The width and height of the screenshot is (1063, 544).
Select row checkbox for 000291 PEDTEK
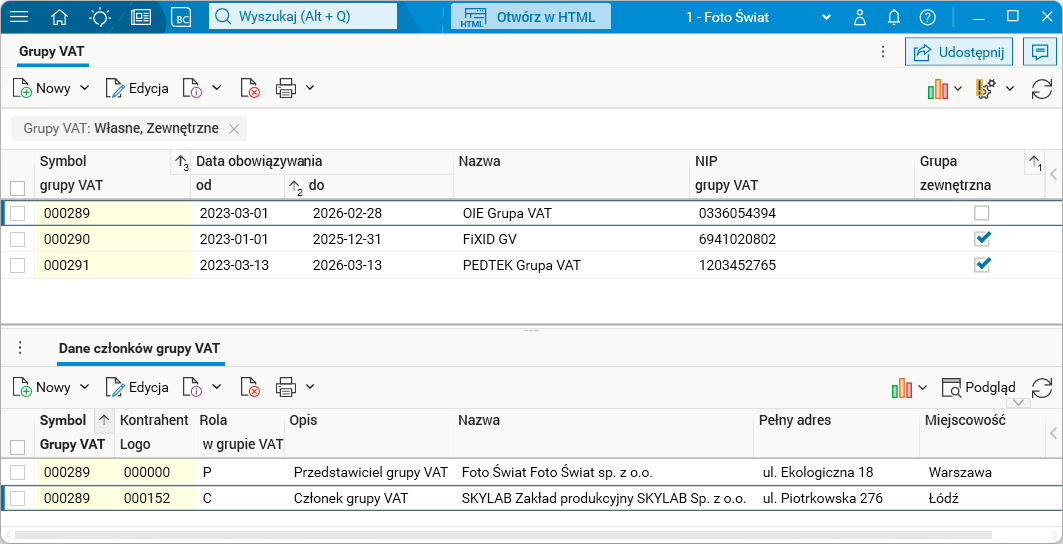pos(17,265)
